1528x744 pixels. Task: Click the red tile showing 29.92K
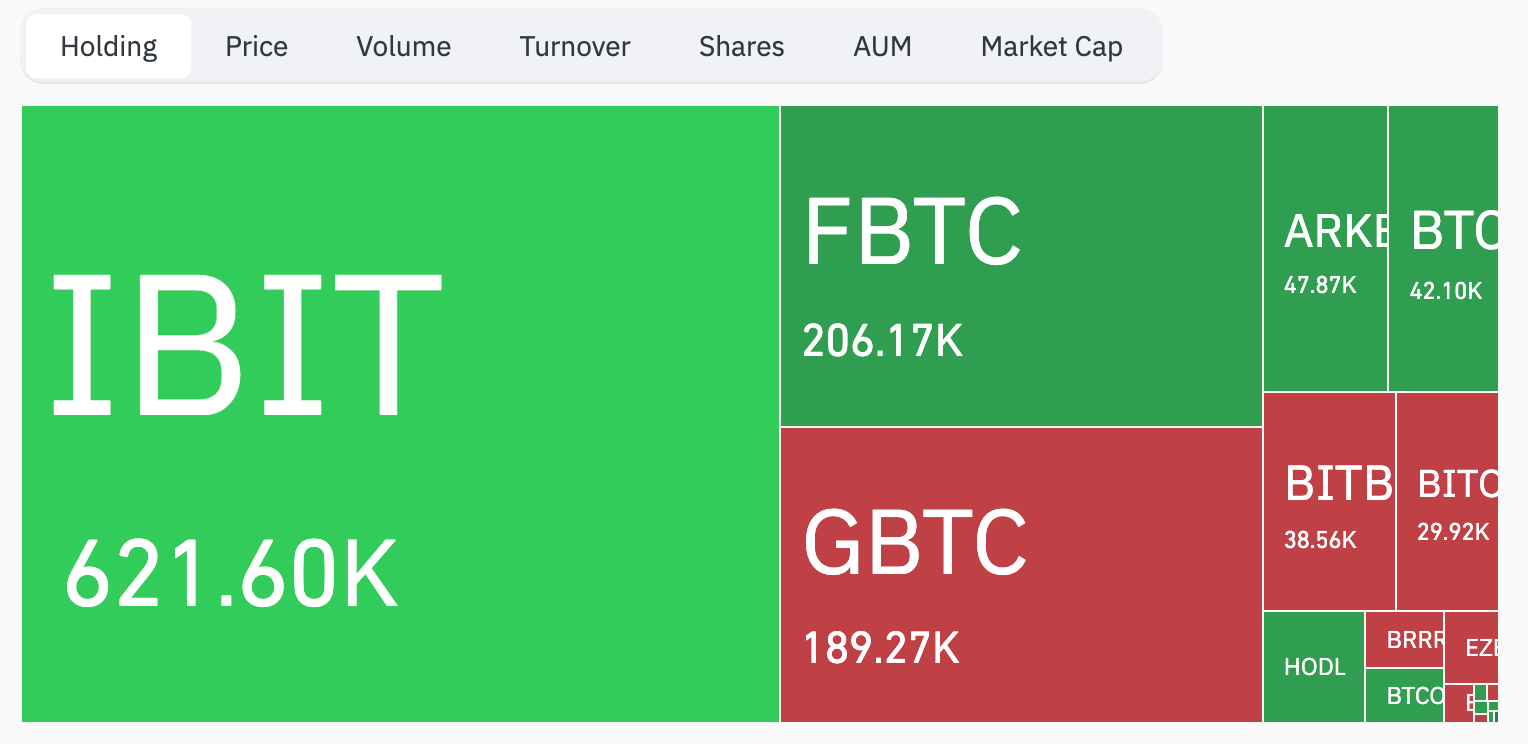1447,501
